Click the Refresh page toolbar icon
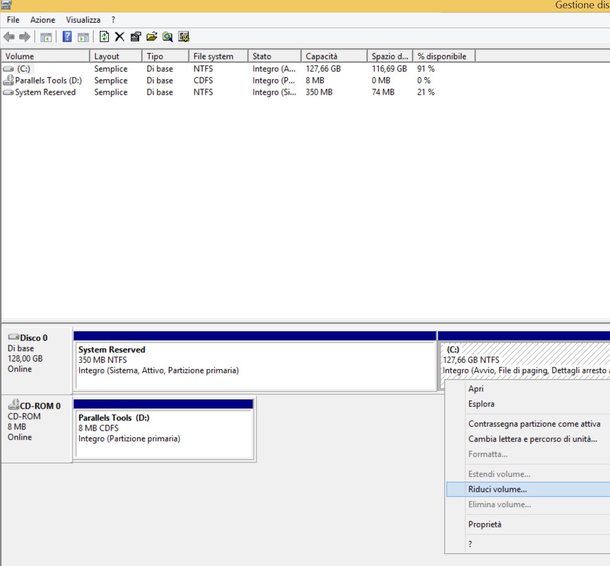This screenshot has width=610, height=566. pyautogui.click(x=104, y=37)
